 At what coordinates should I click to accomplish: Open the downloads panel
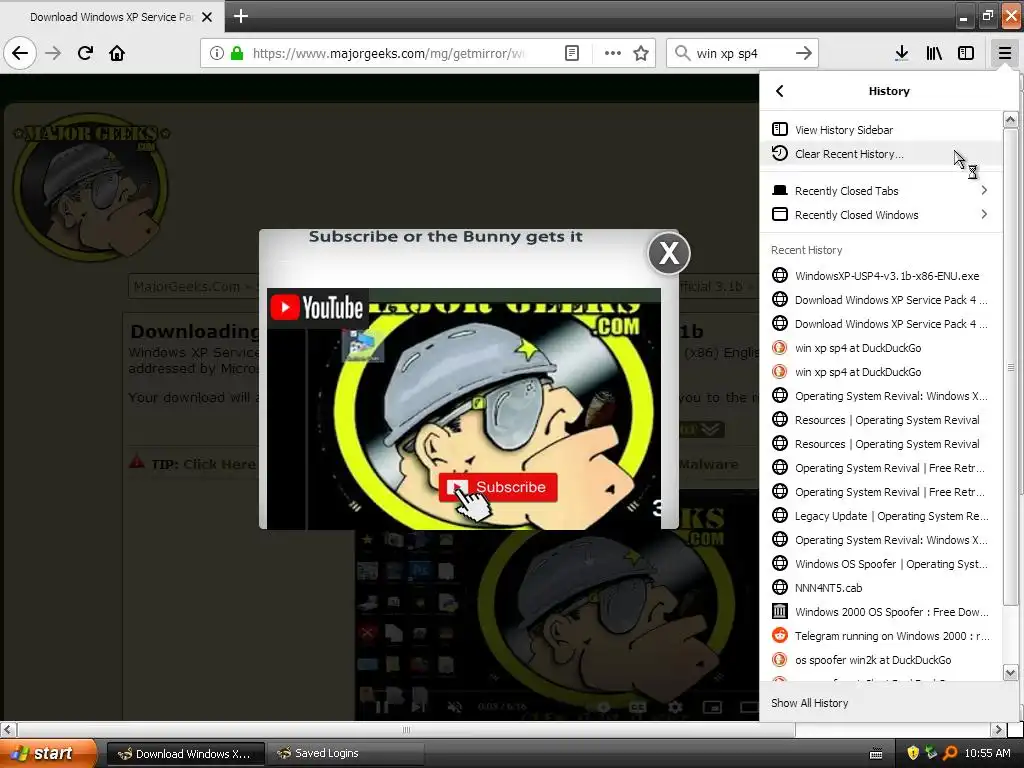click(x=901, y=53)
